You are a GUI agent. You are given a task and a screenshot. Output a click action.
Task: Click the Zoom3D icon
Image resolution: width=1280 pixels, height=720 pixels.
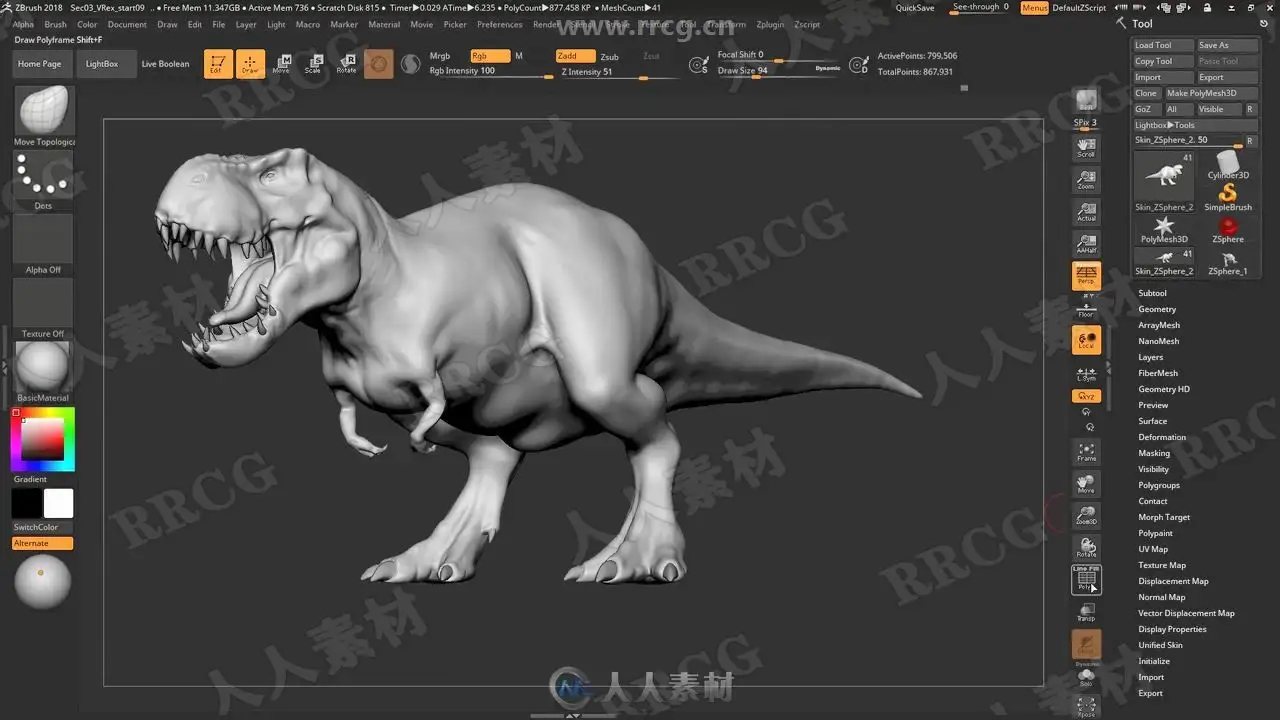point(1086,515)
